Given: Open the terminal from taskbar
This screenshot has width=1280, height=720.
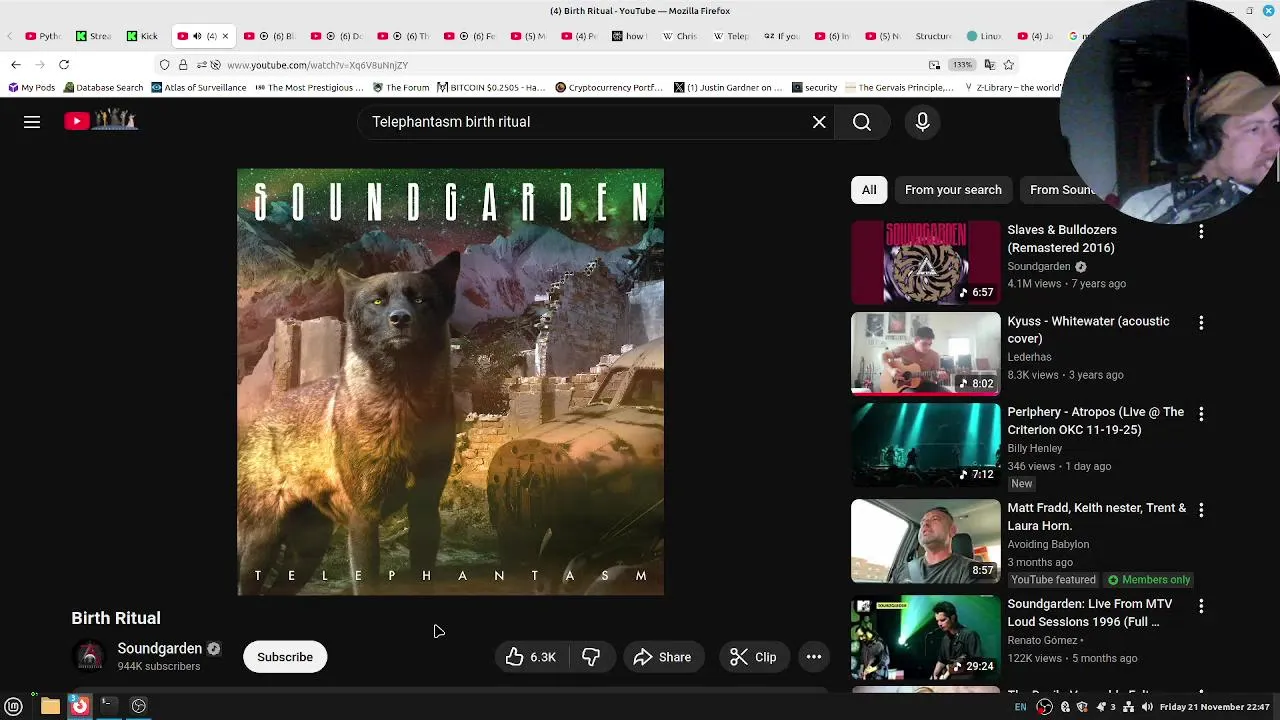Looking at the screenshot, I should 108,706.
